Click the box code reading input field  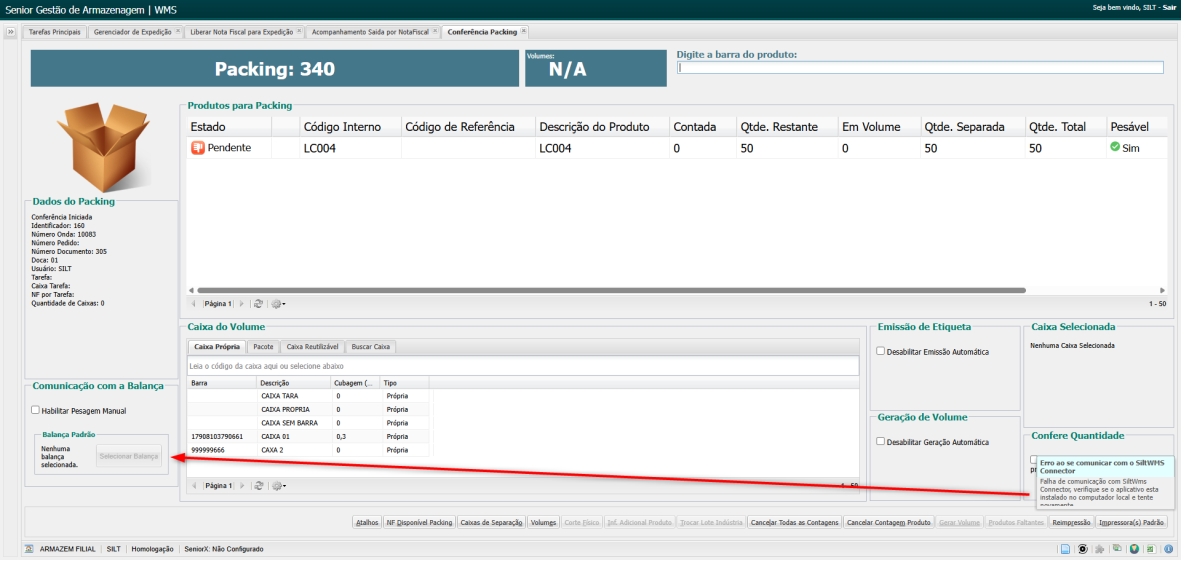coord(523,366)
